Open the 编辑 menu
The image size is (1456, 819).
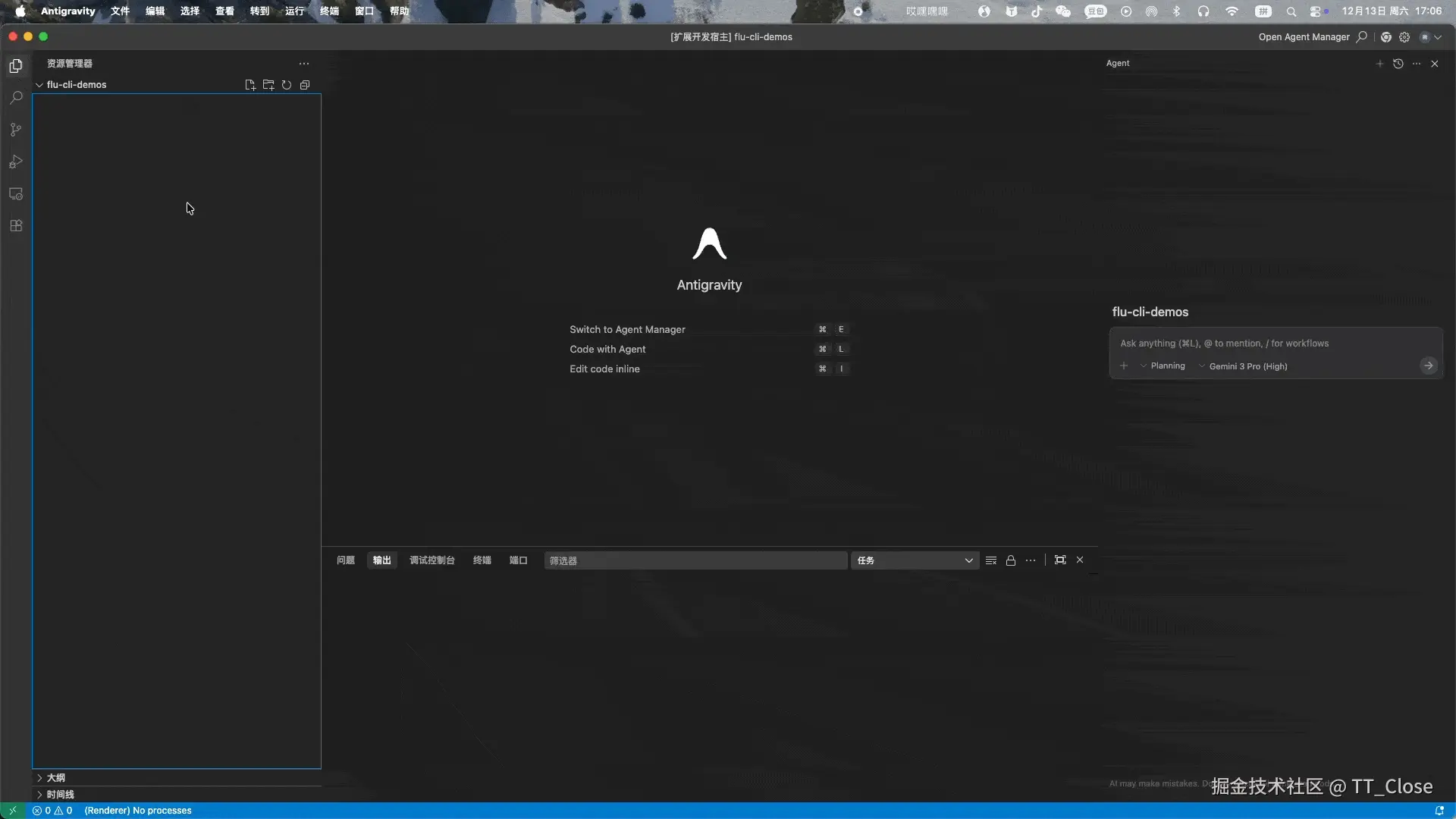pos(155,11)
